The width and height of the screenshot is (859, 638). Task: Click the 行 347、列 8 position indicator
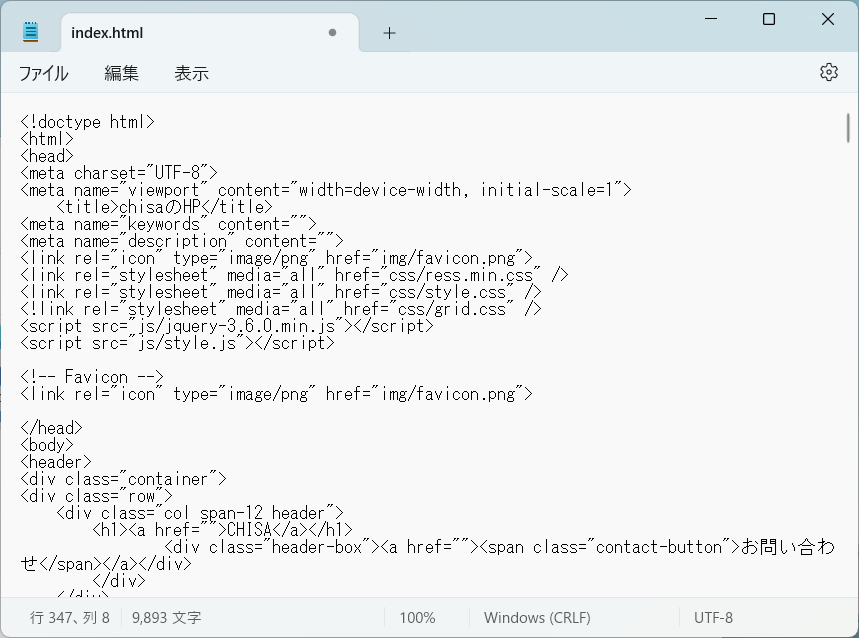pos(70,618)
